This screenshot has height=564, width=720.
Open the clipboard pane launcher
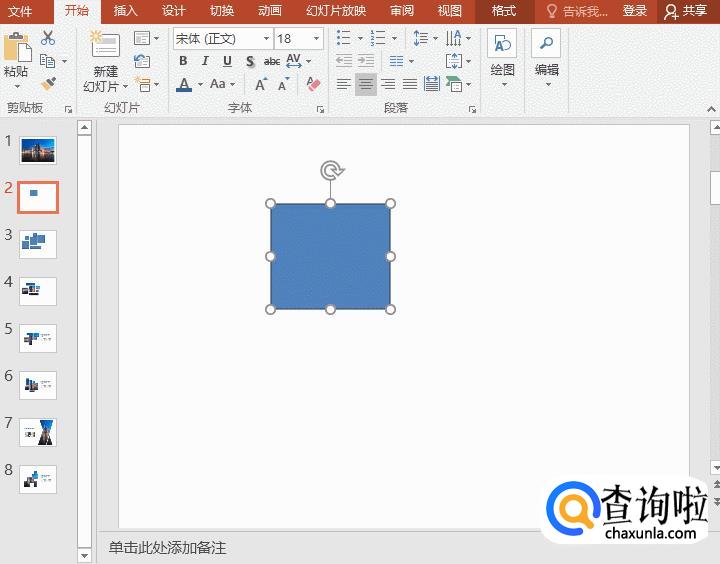click(x=68, y=109)
